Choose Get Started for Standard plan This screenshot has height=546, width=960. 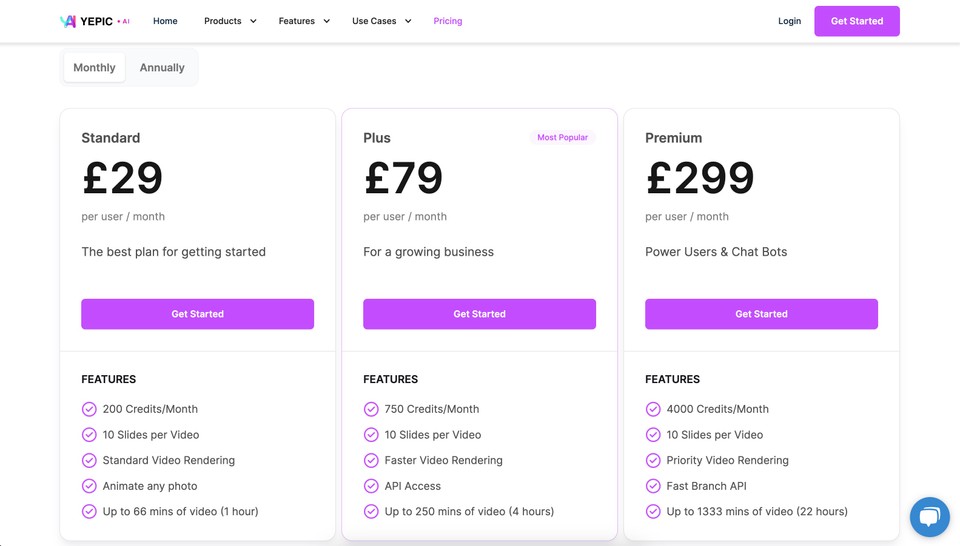point(198,314)
